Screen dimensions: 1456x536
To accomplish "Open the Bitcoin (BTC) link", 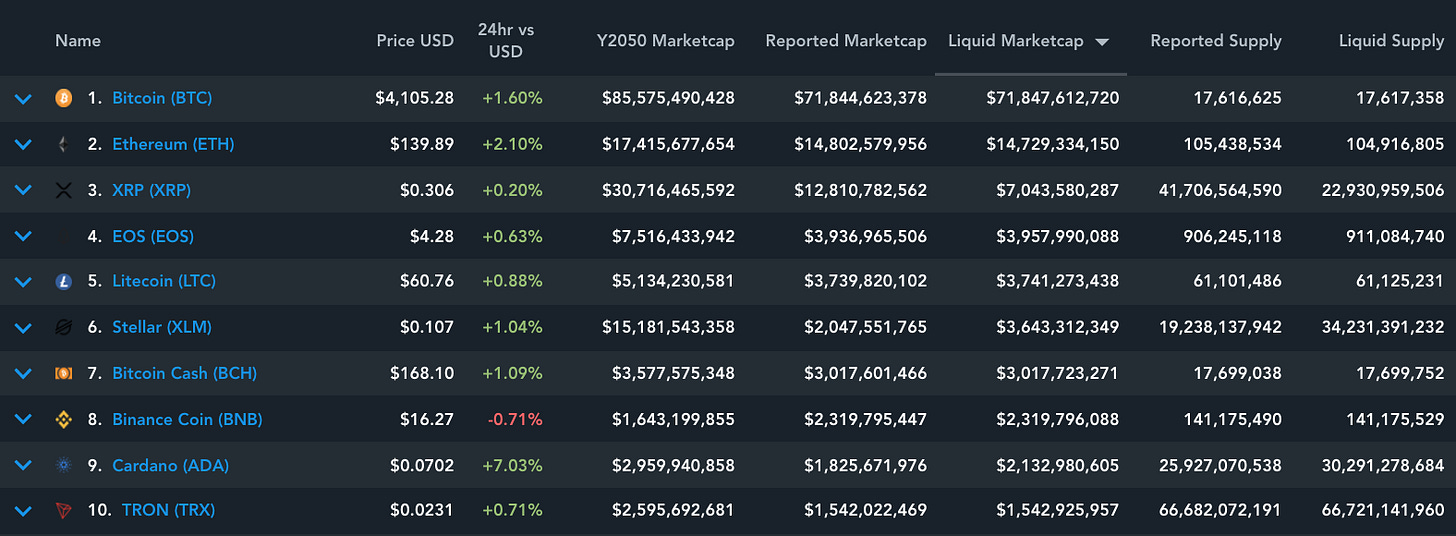I will pyautogui.click(x=162, y=98).
